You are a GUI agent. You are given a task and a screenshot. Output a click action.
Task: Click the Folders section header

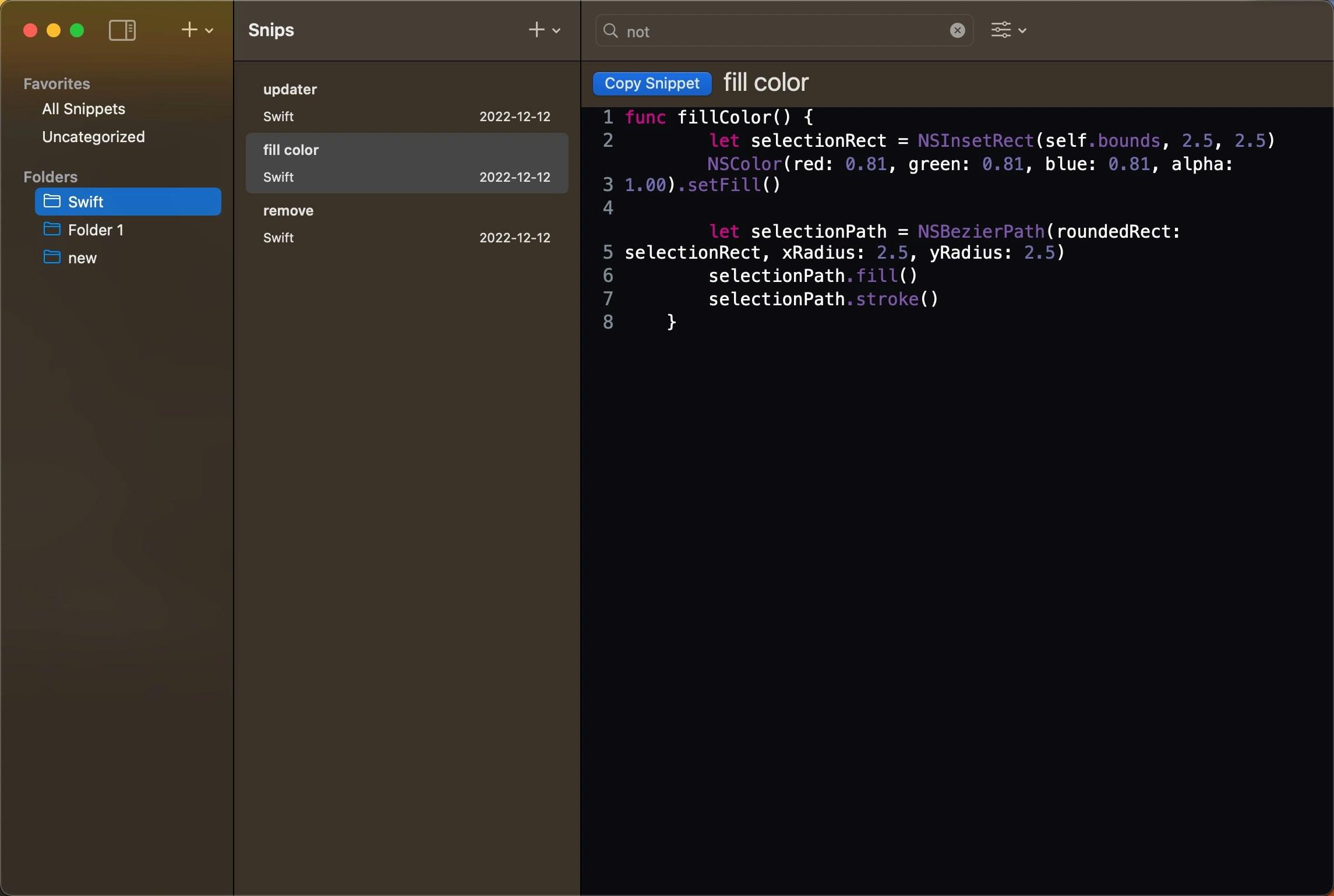click(x=50, y=177)
